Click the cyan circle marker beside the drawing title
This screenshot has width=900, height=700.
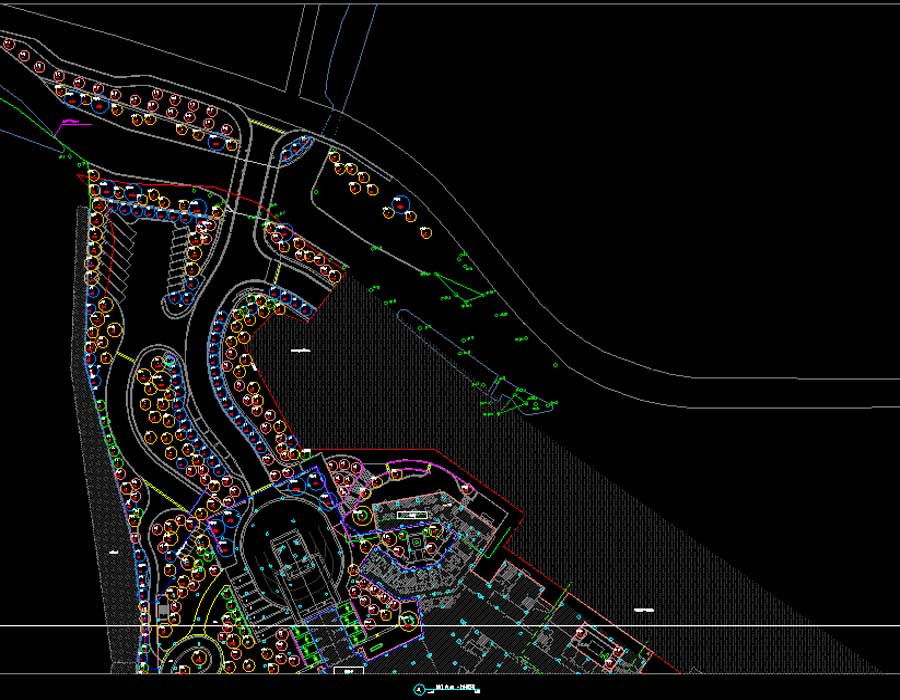tap(420, 689)
